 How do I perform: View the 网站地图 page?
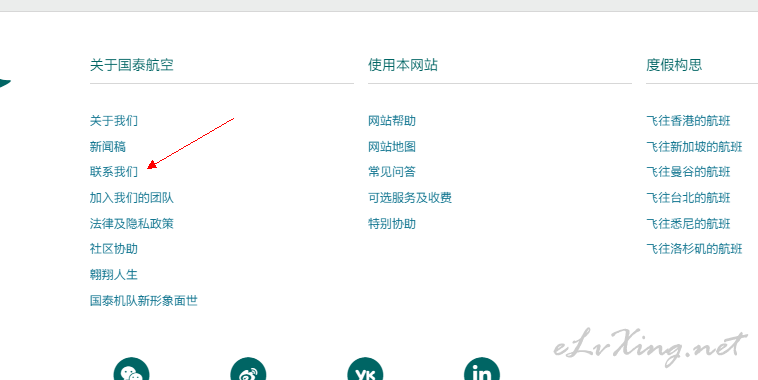pos(392,146)
